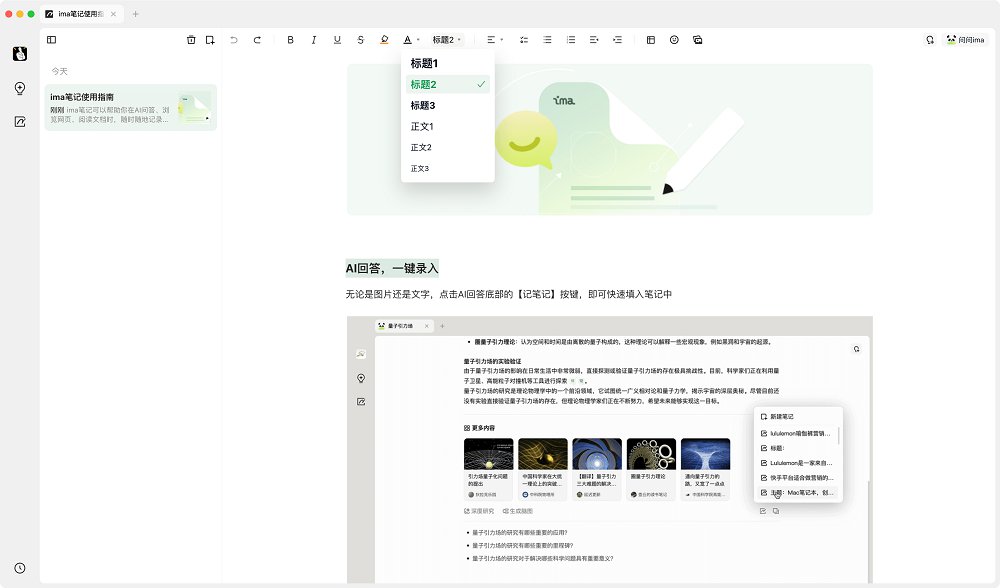The width and height of the screenshot is (1000, 588).
Task: Choose 标题1 from the style menu
Action: [448, 63]
